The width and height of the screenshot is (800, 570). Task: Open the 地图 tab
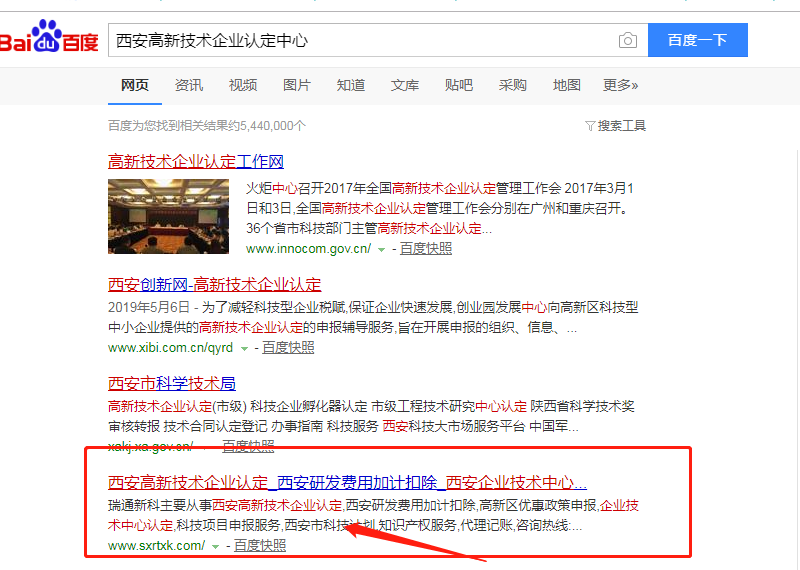click(x=566, y=85)
